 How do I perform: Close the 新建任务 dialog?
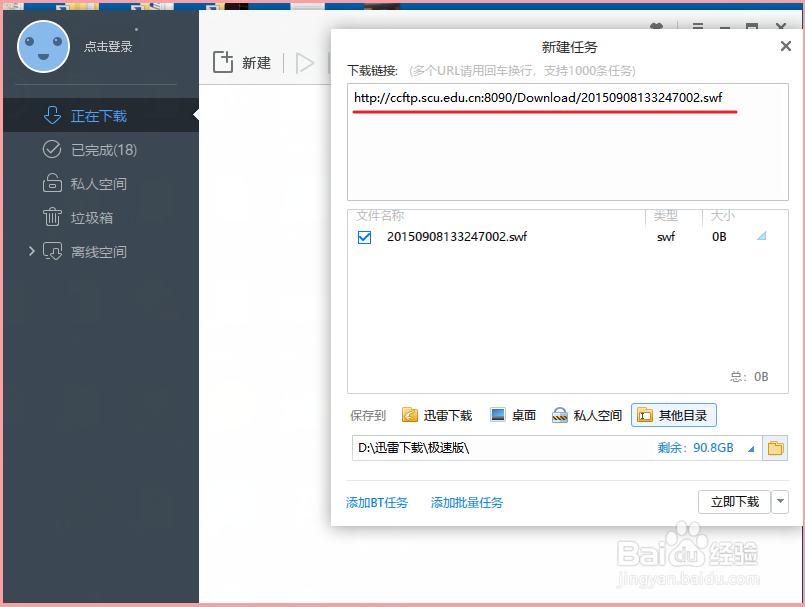tap(785, 46)
